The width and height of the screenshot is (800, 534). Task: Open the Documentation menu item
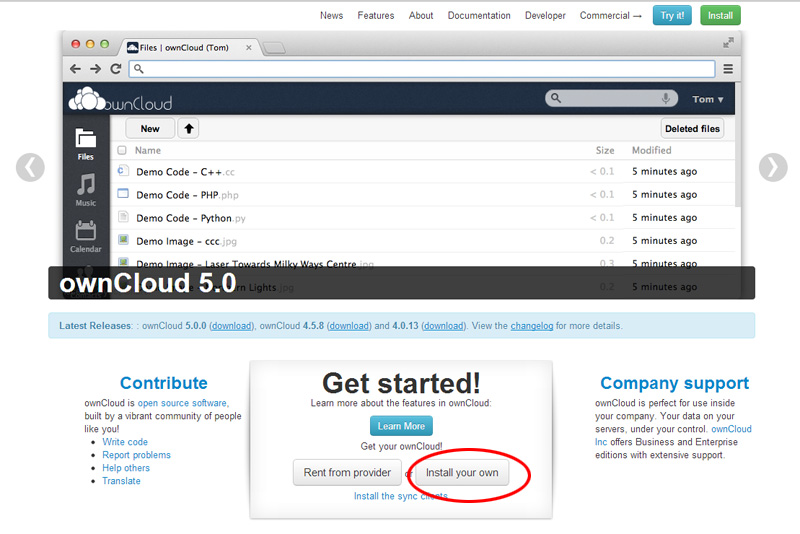(x=479, y=16)
